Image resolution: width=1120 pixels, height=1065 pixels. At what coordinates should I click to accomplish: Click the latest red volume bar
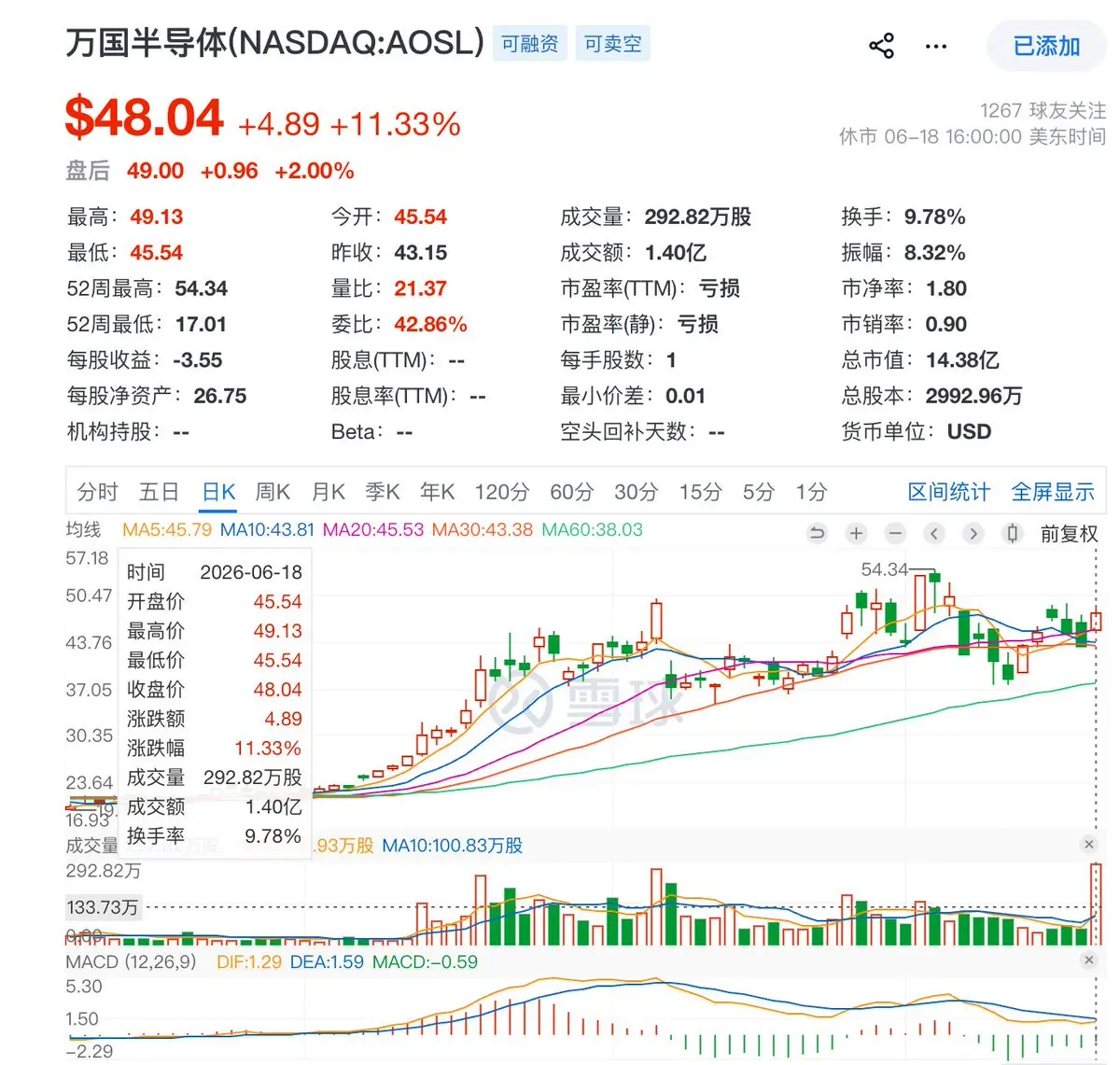point(1096,904)
